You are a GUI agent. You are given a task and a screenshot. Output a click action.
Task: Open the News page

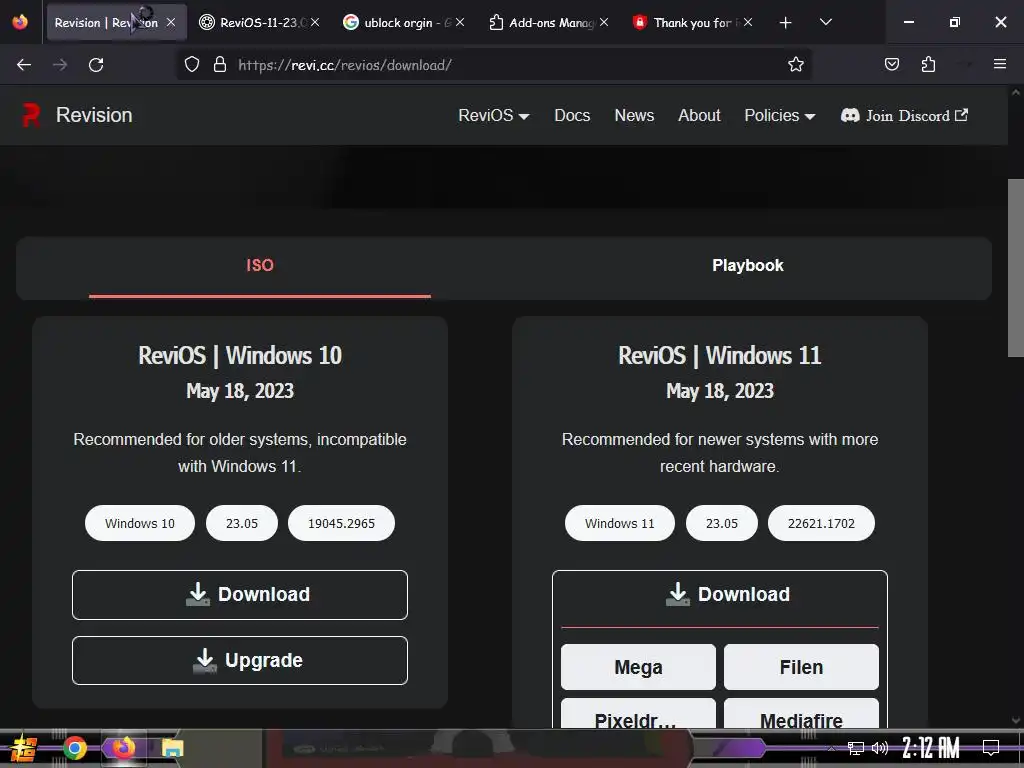(x=634, y=116)
